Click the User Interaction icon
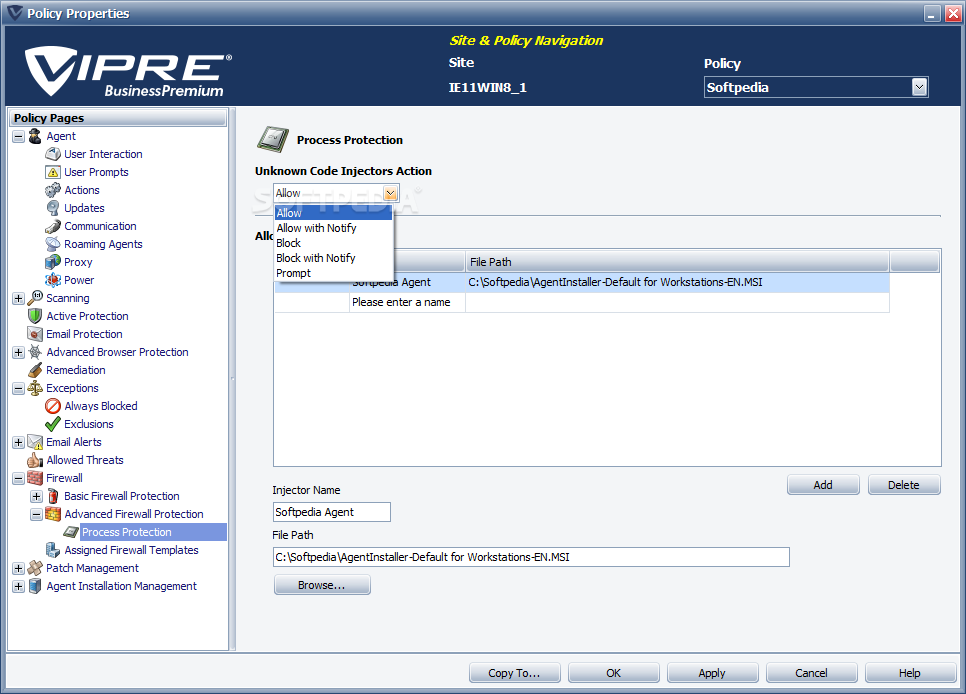 pos(53,154)
